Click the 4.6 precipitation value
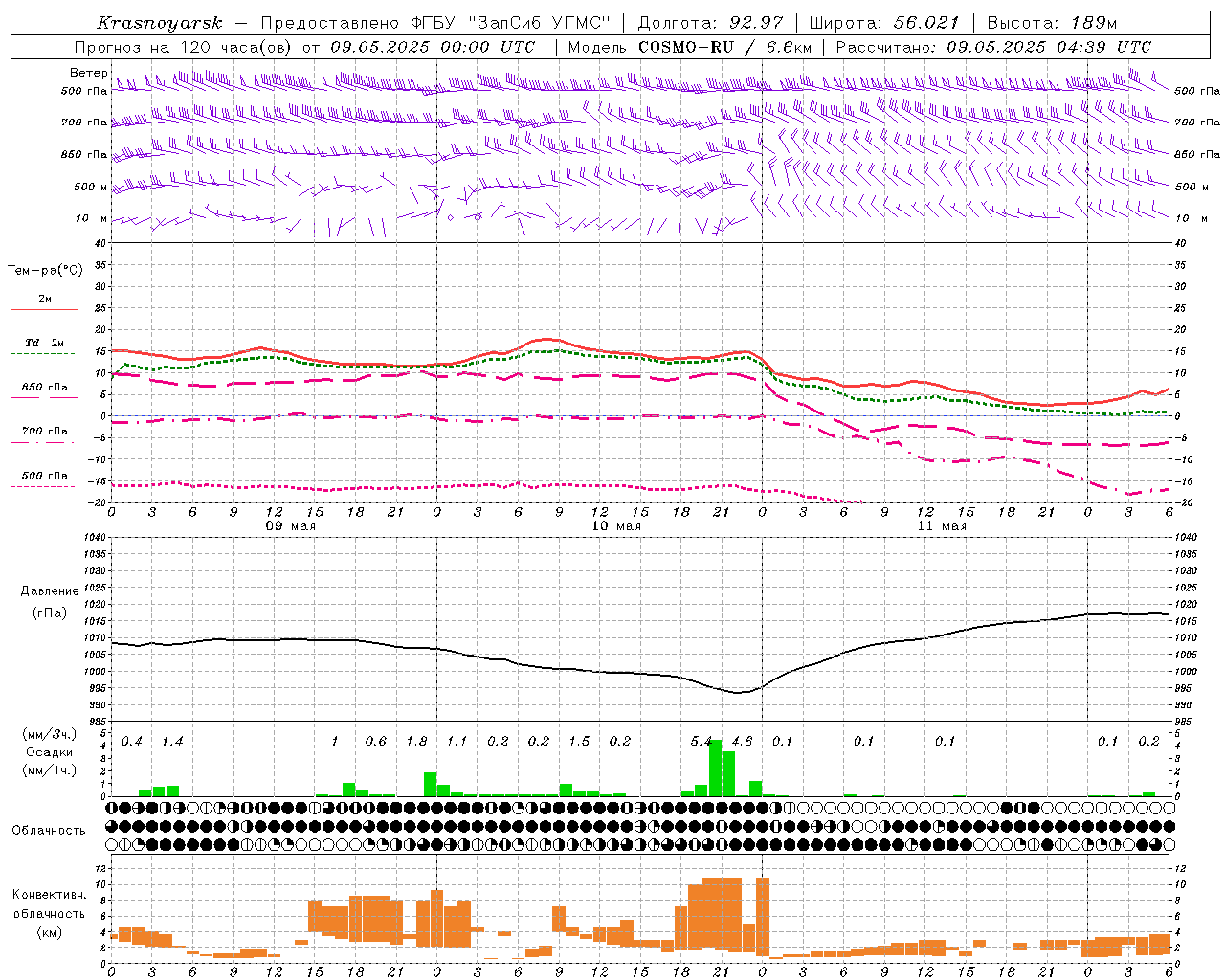Screen dimensions: 1225x980 pyautogui.click(x=742, y=742)
